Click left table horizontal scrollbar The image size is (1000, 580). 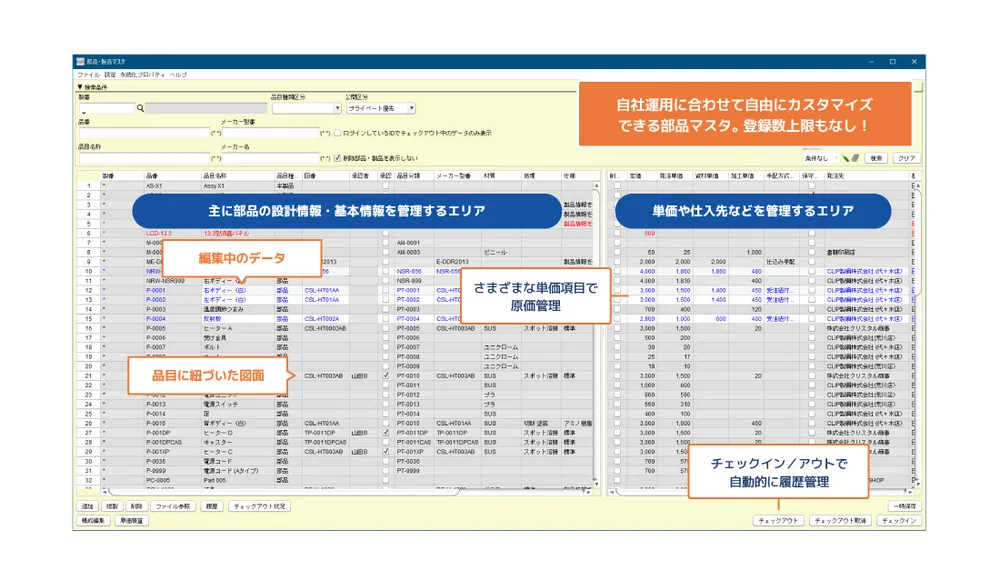(x=283, y=492)
